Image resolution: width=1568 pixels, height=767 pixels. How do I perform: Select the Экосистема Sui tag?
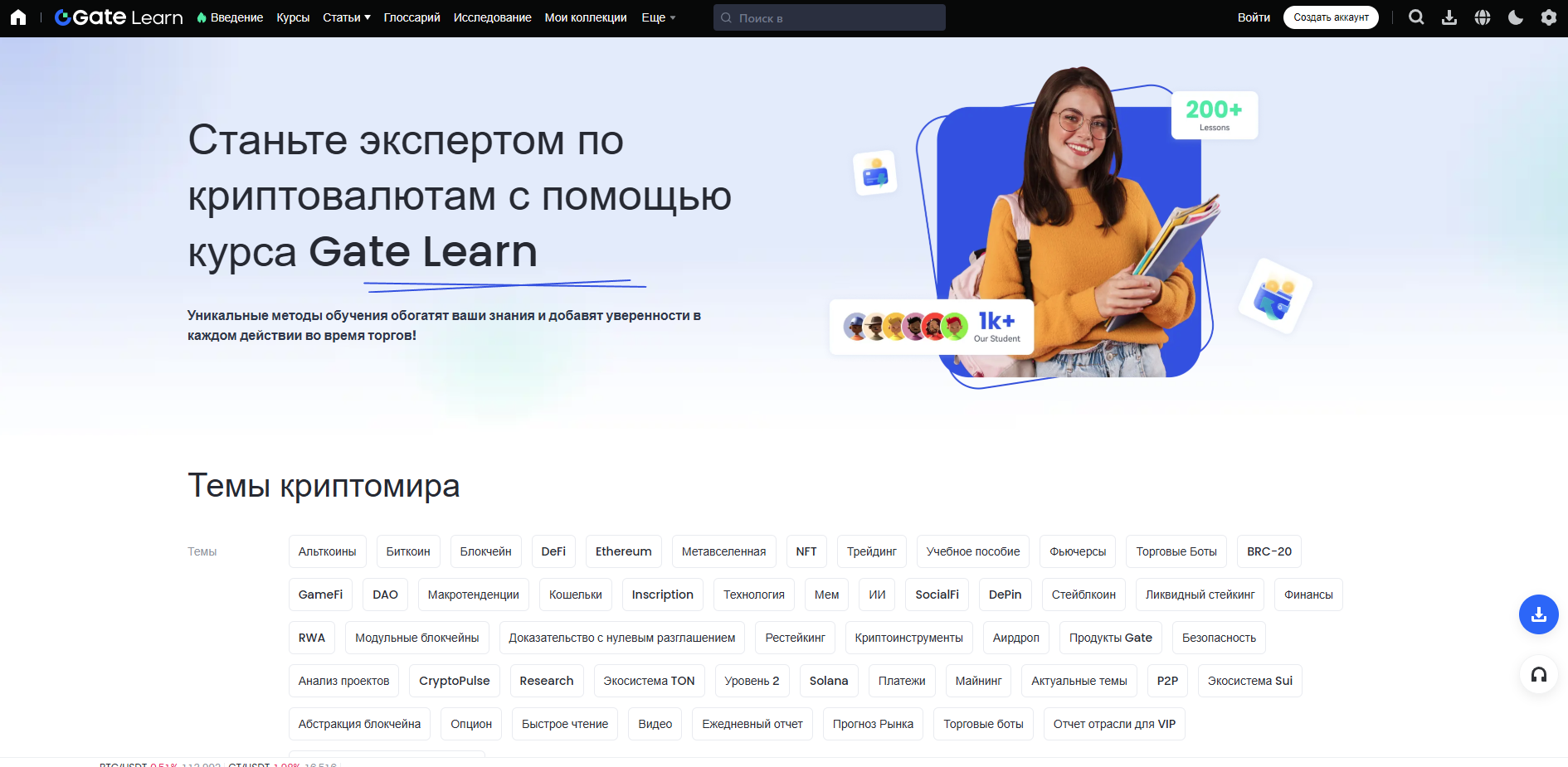point(1250,681)
